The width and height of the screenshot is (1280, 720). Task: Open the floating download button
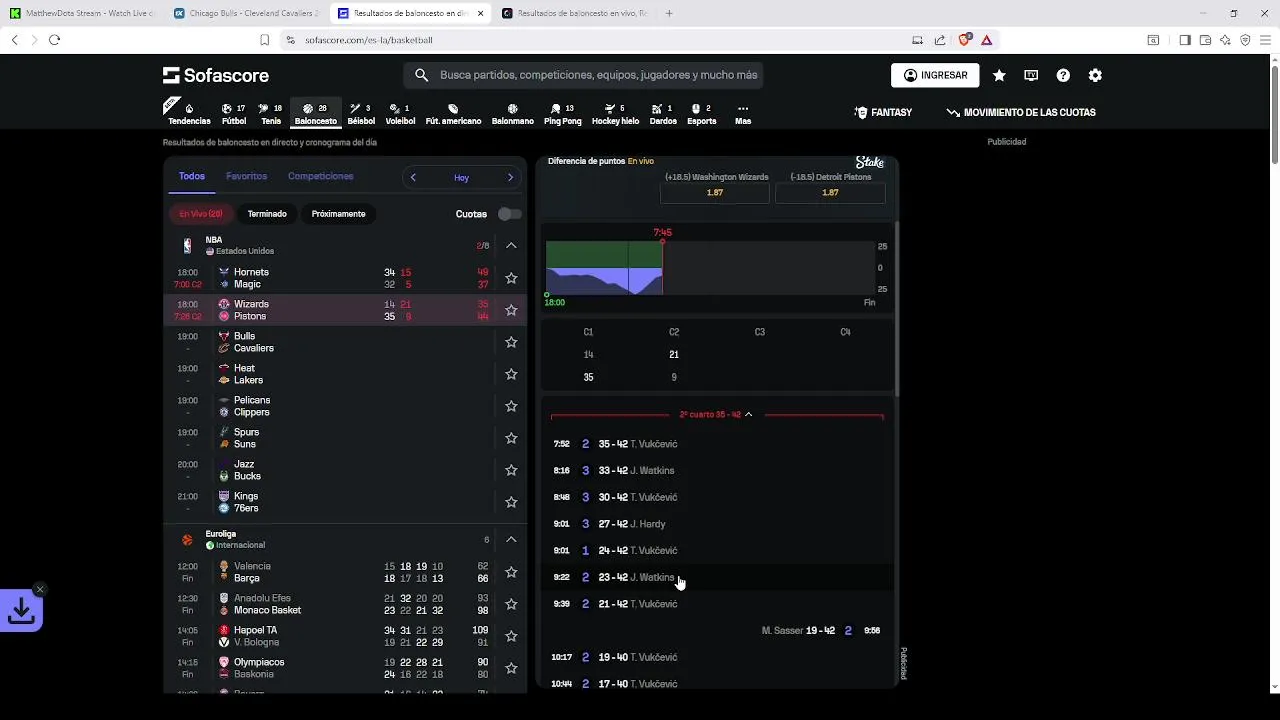tap(21, 610)
